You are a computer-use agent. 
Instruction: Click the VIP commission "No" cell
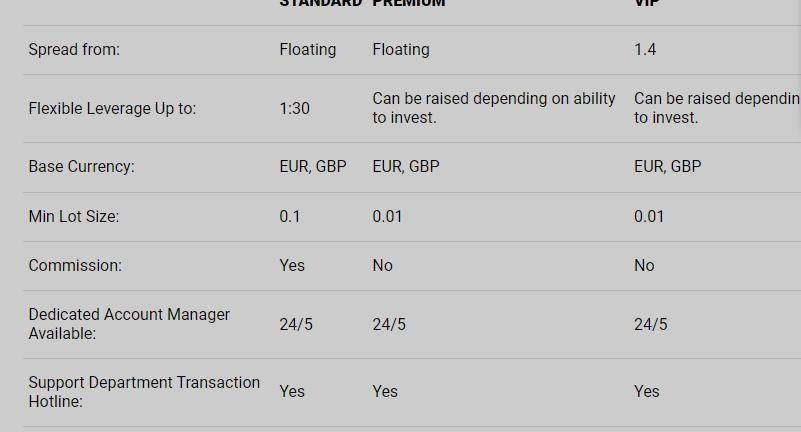click(x=645, y=265)
